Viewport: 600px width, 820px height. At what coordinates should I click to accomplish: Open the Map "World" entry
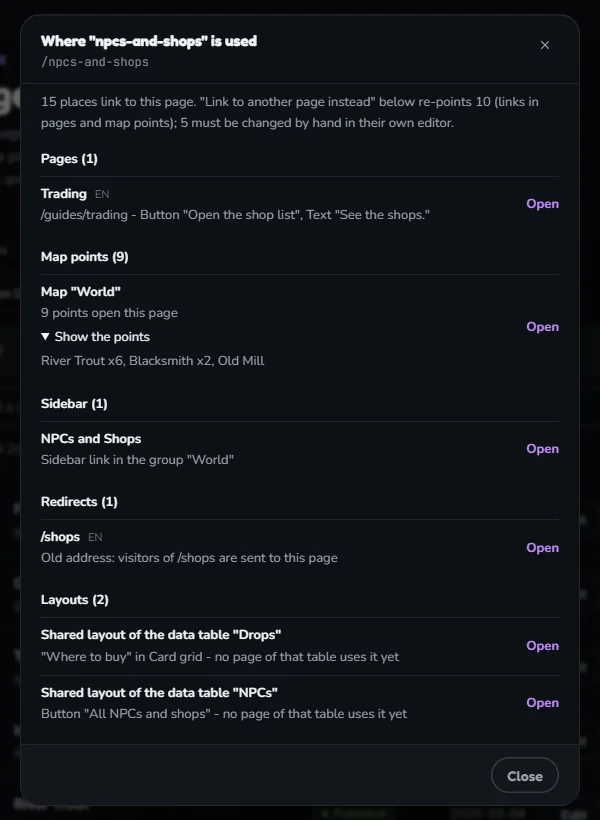tap(542, 327)
